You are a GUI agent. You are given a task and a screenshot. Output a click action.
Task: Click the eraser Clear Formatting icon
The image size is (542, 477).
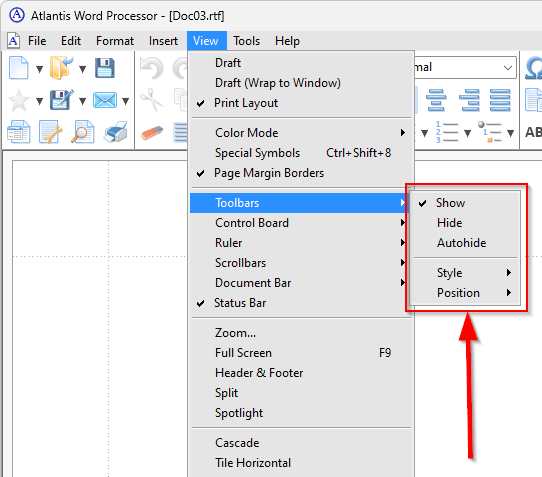[152, 133]
